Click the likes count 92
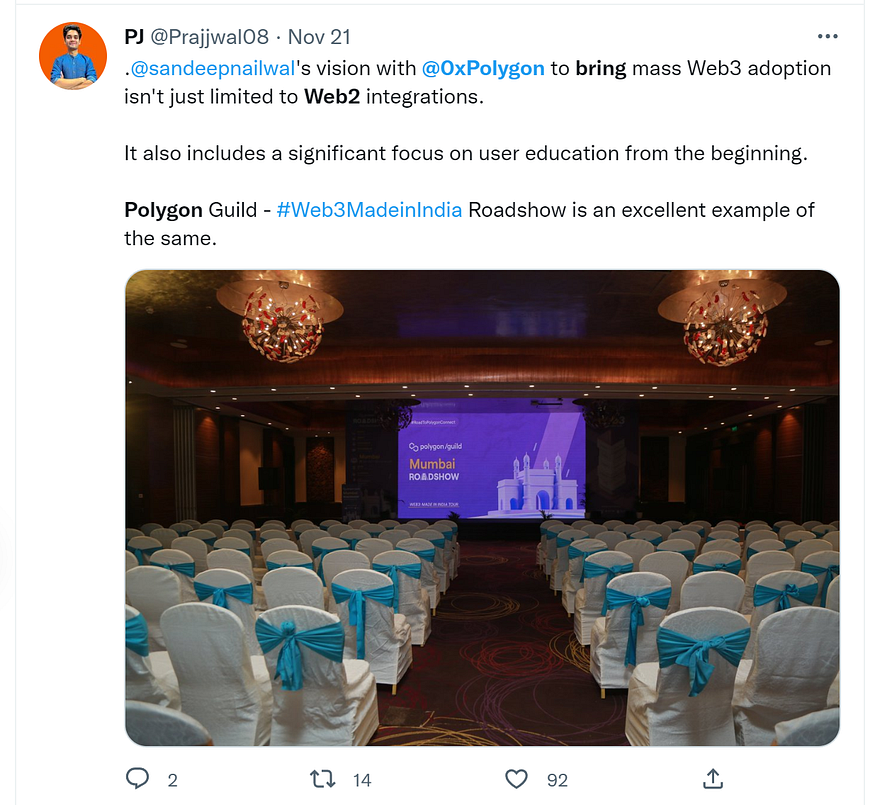This screenshot has height=805, width=875. tap(557, 780)
